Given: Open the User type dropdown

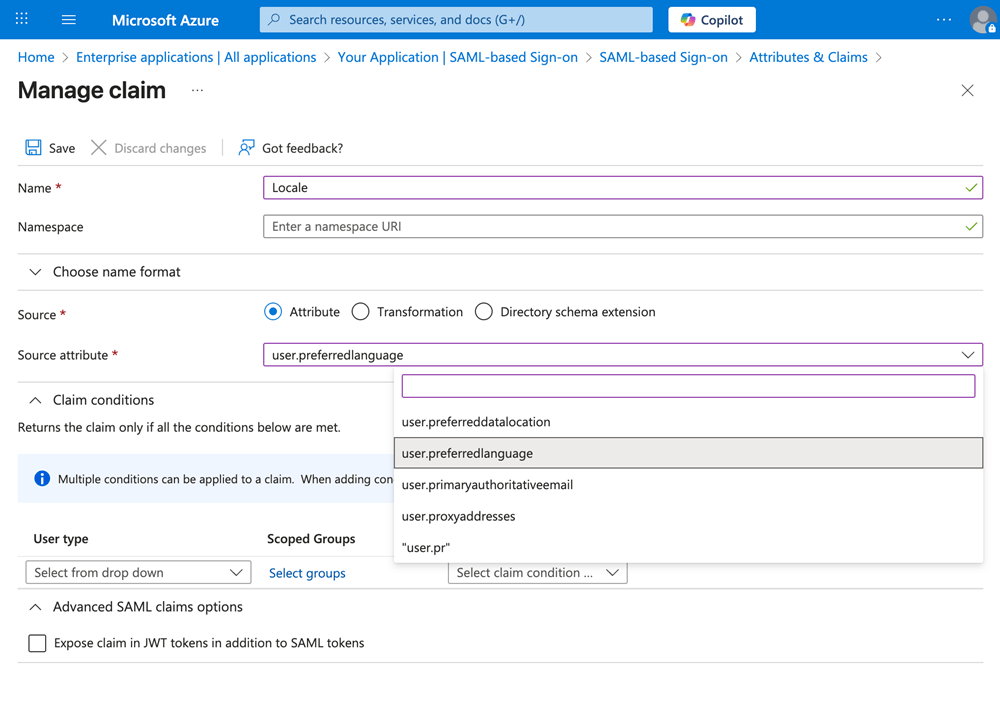Looking at the screenshot, I should tap(138, 573).
